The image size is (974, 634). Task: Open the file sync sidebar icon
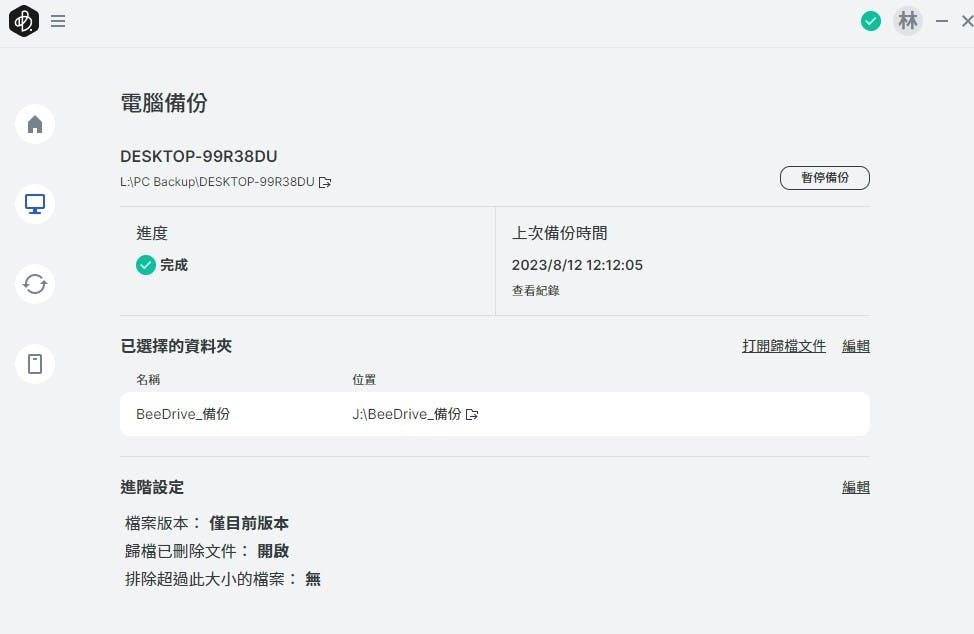click(35, 284)
